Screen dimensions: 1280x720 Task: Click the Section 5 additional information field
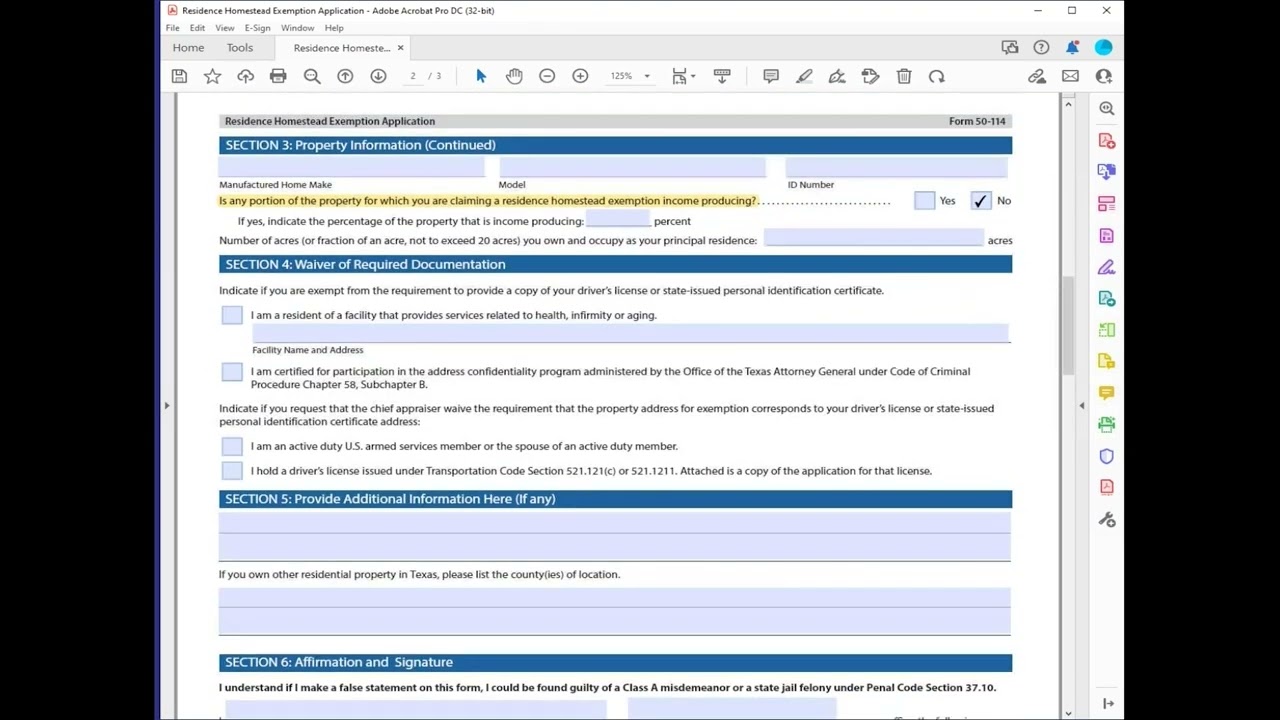(x=615, y=536)
